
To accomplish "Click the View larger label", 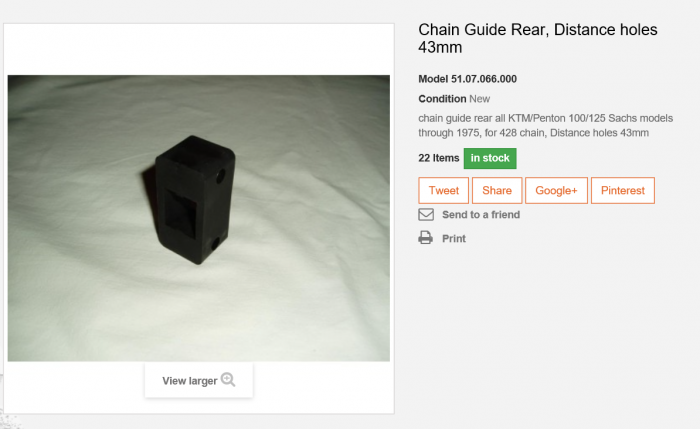I will pos(190,381).
